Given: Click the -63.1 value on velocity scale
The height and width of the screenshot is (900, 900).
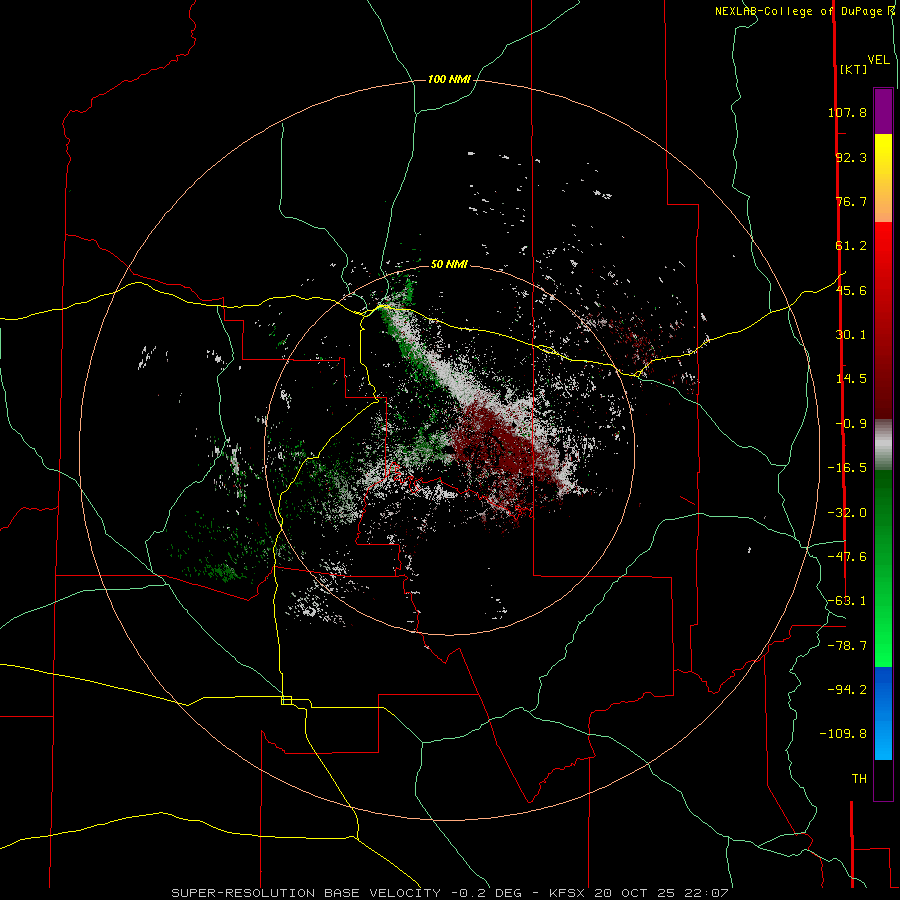Looking at the screenshot, I should pyautogui.click(x=847, y=601).
